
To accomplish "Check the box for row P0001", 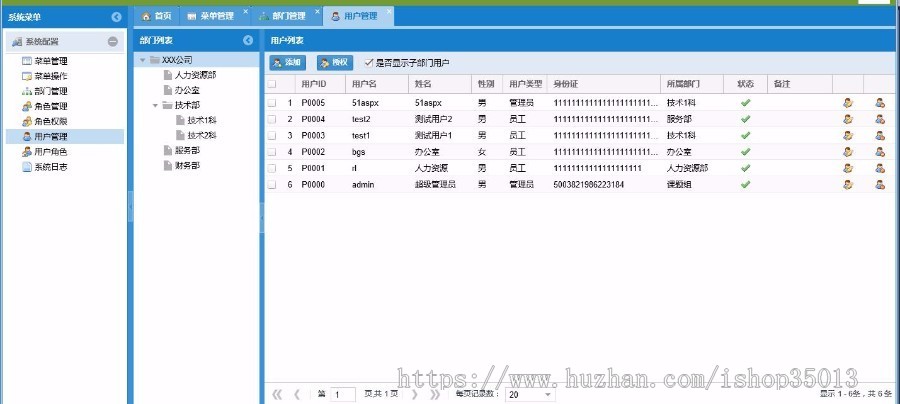I will coord(272,168).
